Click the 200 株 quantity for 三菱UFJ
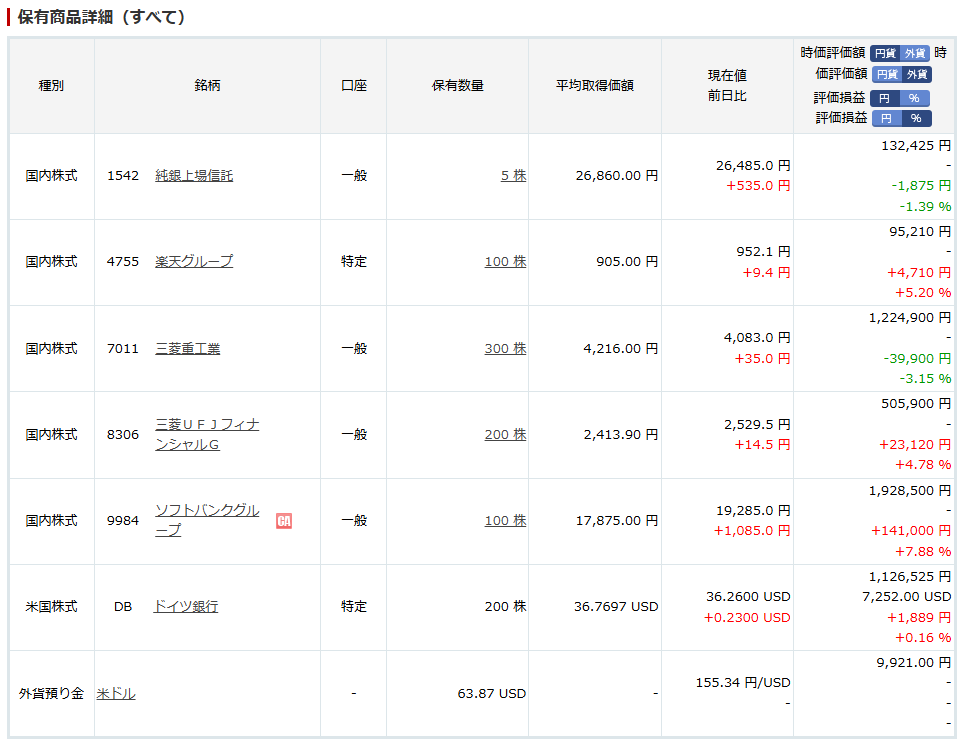 [x=505, y=435]
